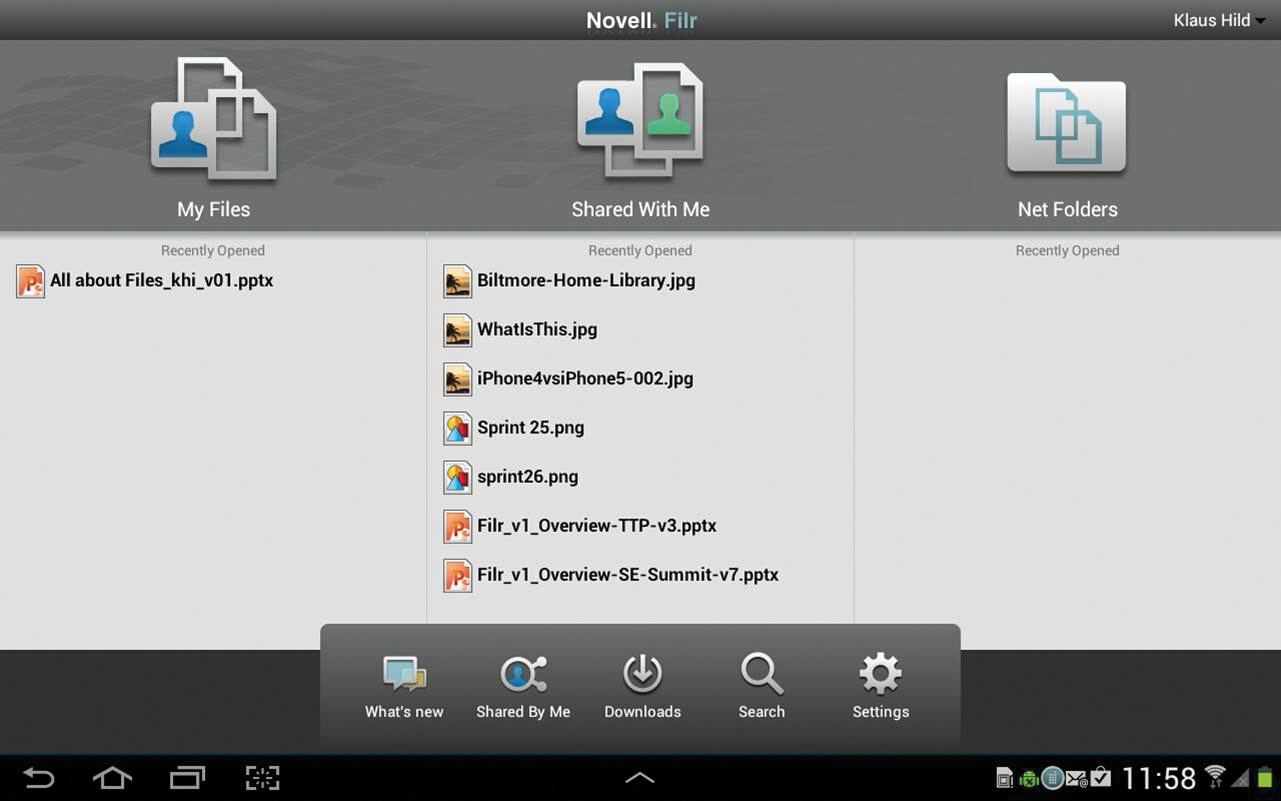This screenshot has width=1281, height=801.
Task: Open the Shared By Me view
Action: point(523,676)
